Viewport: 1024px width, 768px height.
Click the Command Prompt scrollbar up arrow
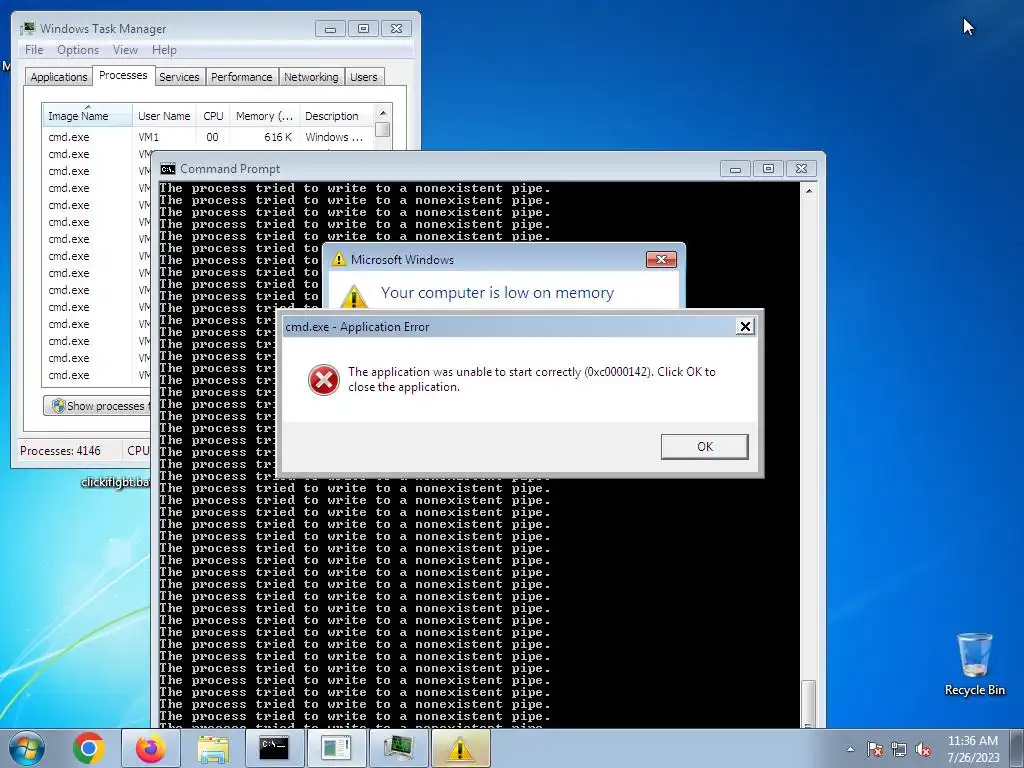(x=808, y=191)
